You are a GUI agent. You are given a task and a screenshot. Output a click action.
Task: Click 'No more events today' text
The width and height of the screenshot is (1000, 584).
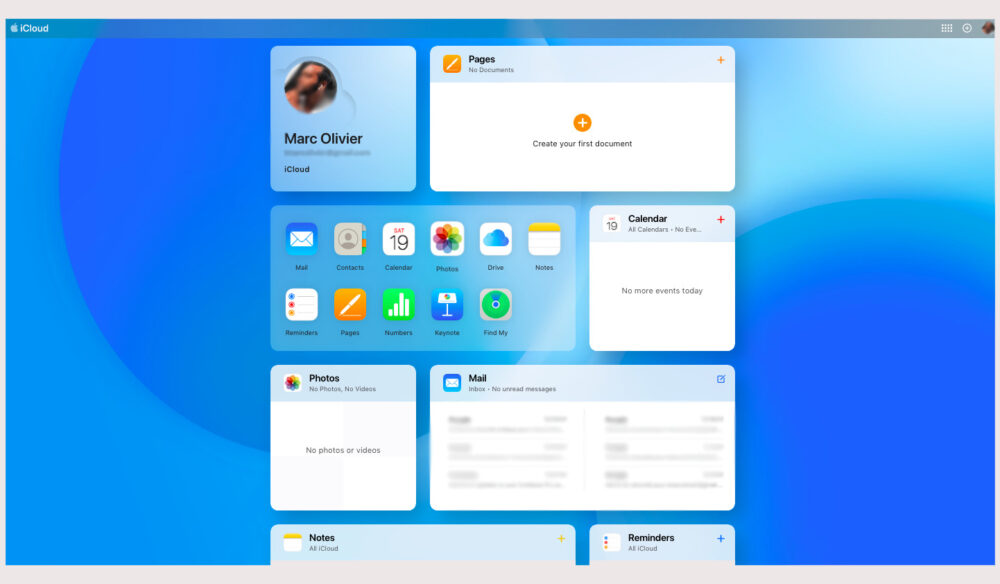coord(662,291)
